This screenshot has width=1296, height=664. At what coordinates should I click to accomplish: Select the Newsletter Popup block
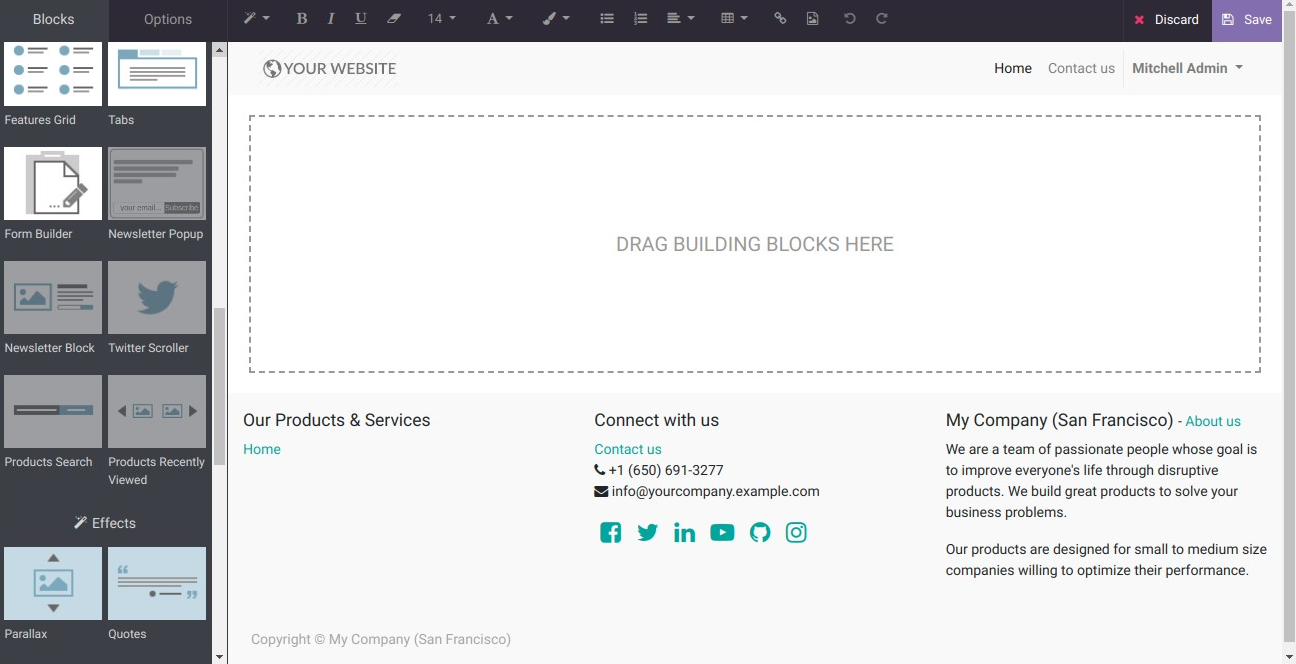[x=157, y=184]
